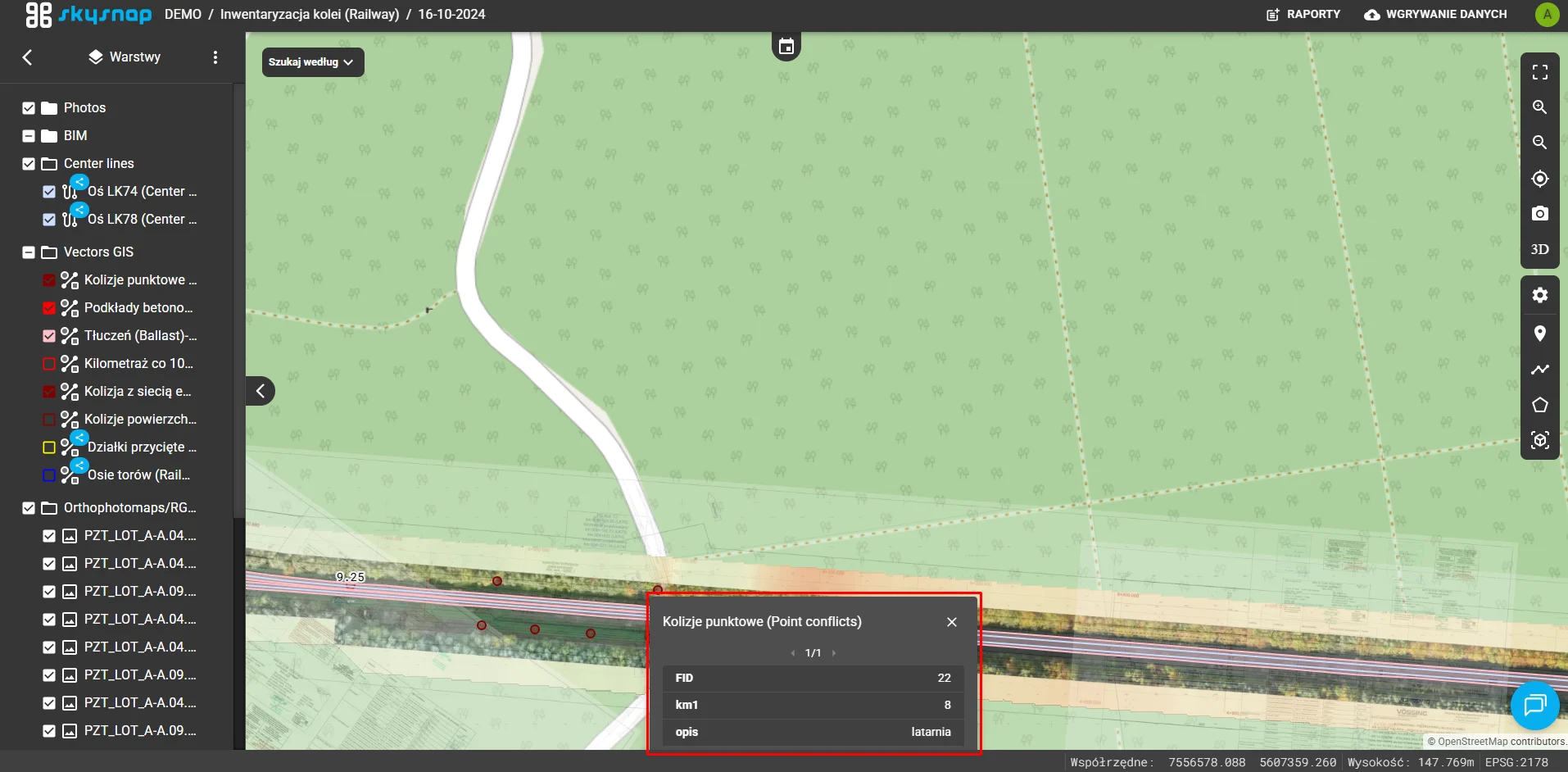Enable the Kilometraż layer checkbox

point(49,364)
